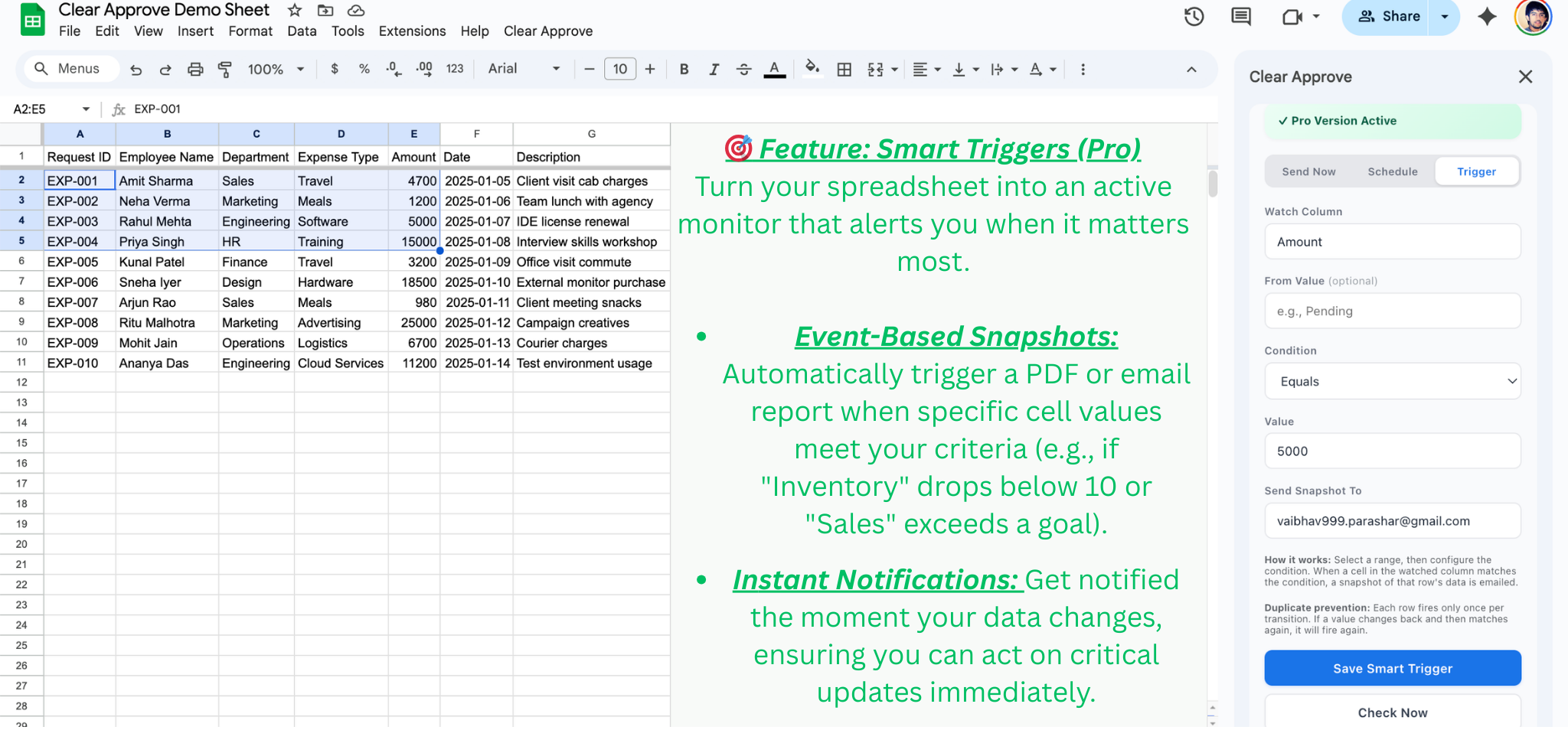
Task: Open borders options
Action: tap(844, 69)
